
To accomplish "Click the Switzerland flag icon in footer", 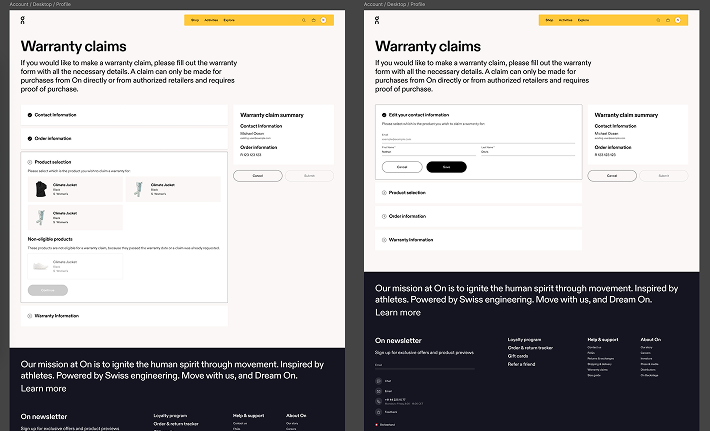I will (x=377, y=425).
